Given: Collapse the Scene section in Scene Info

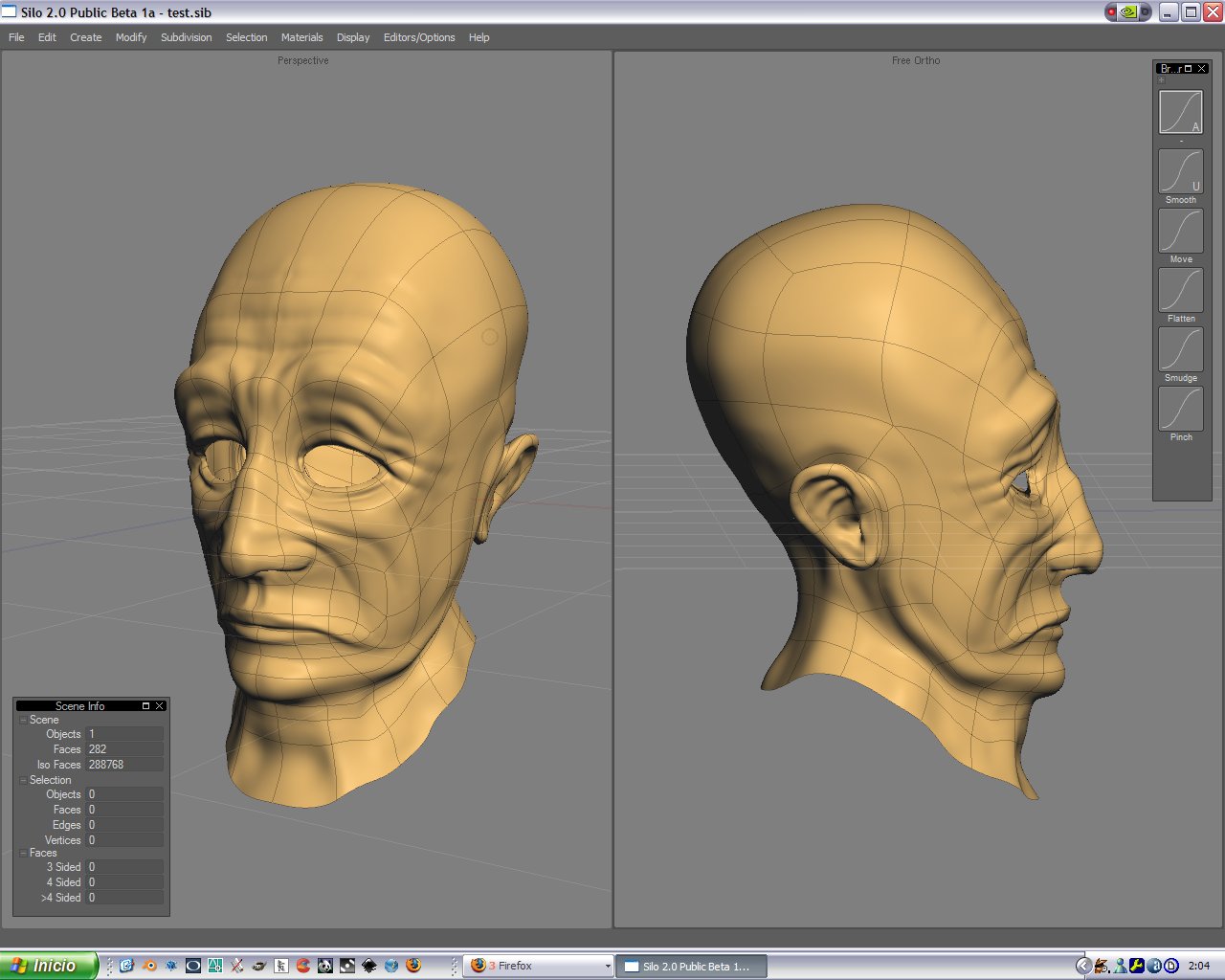Looking at the screenshot, I should coord(23,720).
